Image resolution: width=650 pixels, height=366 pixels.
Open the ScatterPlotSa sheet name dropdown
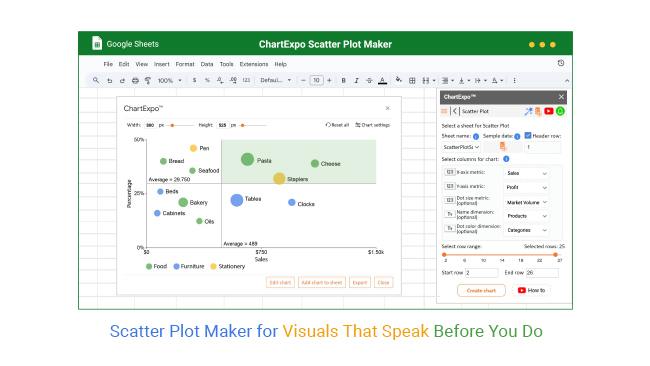point(461,147)
